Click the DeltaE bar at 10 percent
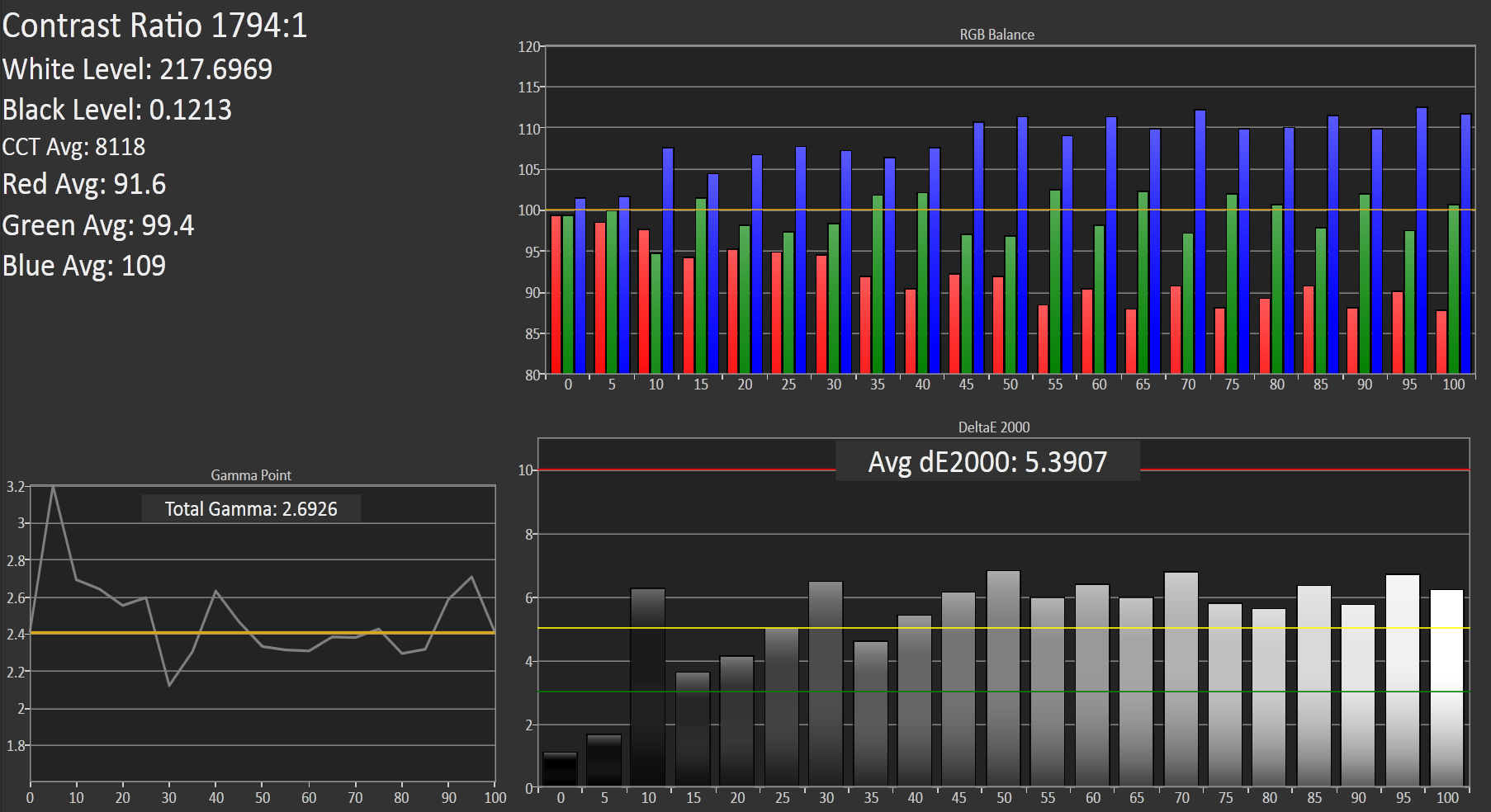Image resolution: width=1491 pixels, height=812 pixels. [648, 687]
